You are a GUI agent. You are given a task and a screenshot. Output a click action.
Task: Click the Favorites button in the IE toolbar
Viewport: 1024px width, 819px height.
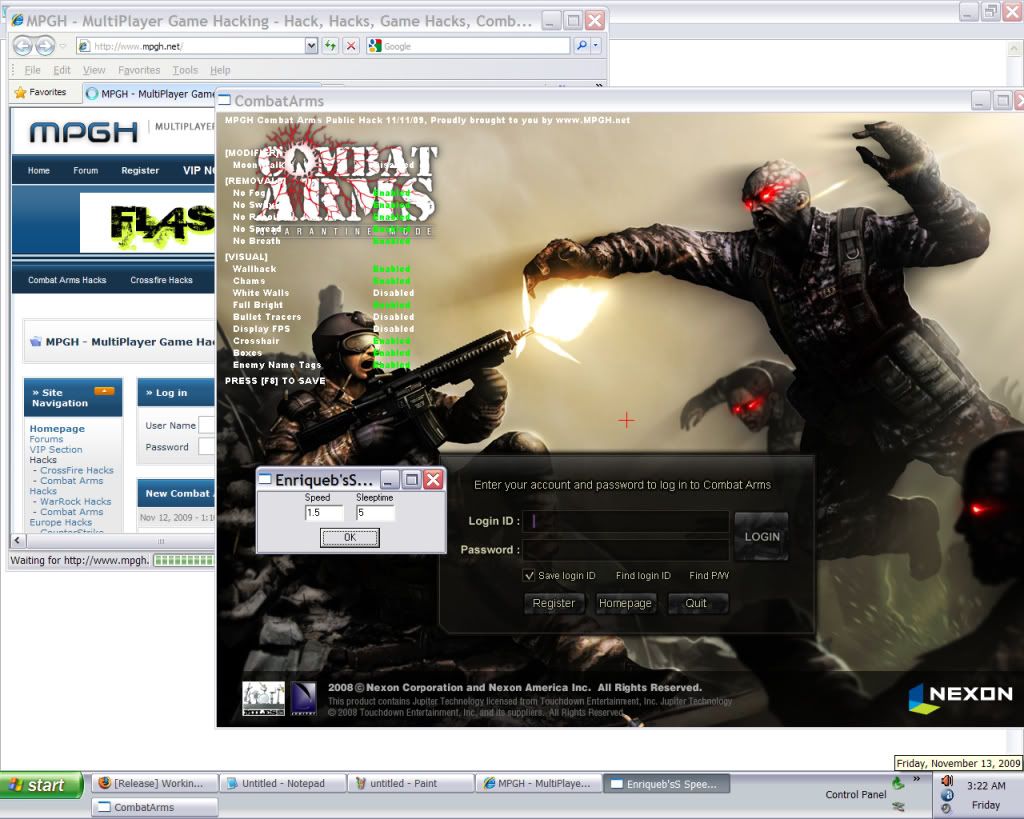coord(40,92)
